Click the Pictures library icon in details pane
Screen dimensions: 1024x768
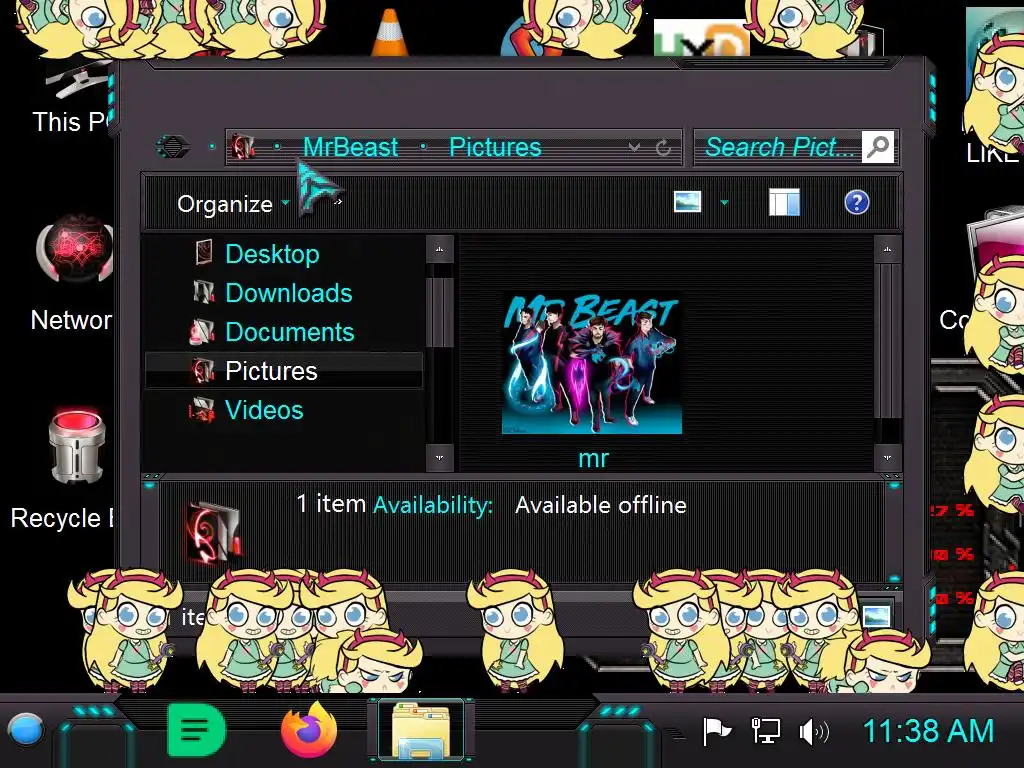[214, 533]
